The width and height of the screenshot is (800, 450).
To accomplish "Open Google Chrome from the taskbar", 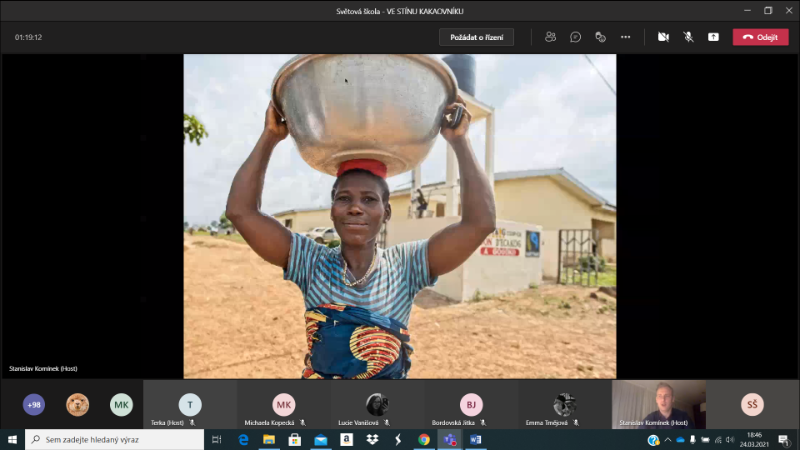I will pyautogui.click(x=424, y=440).
